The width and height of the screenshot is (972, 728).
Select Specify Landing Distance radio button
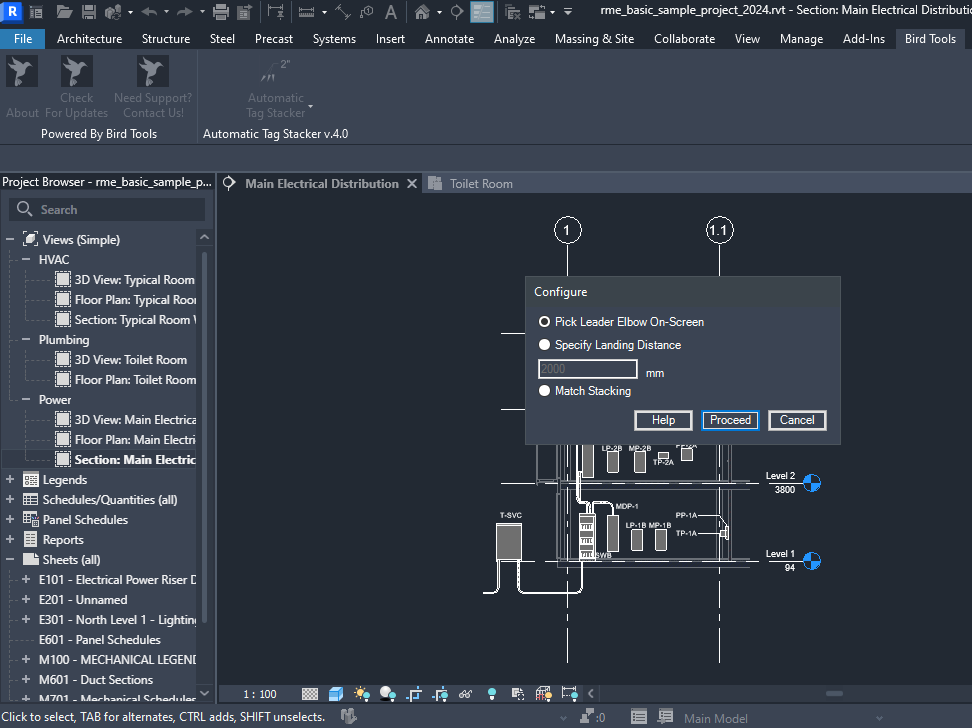point(545,345)
